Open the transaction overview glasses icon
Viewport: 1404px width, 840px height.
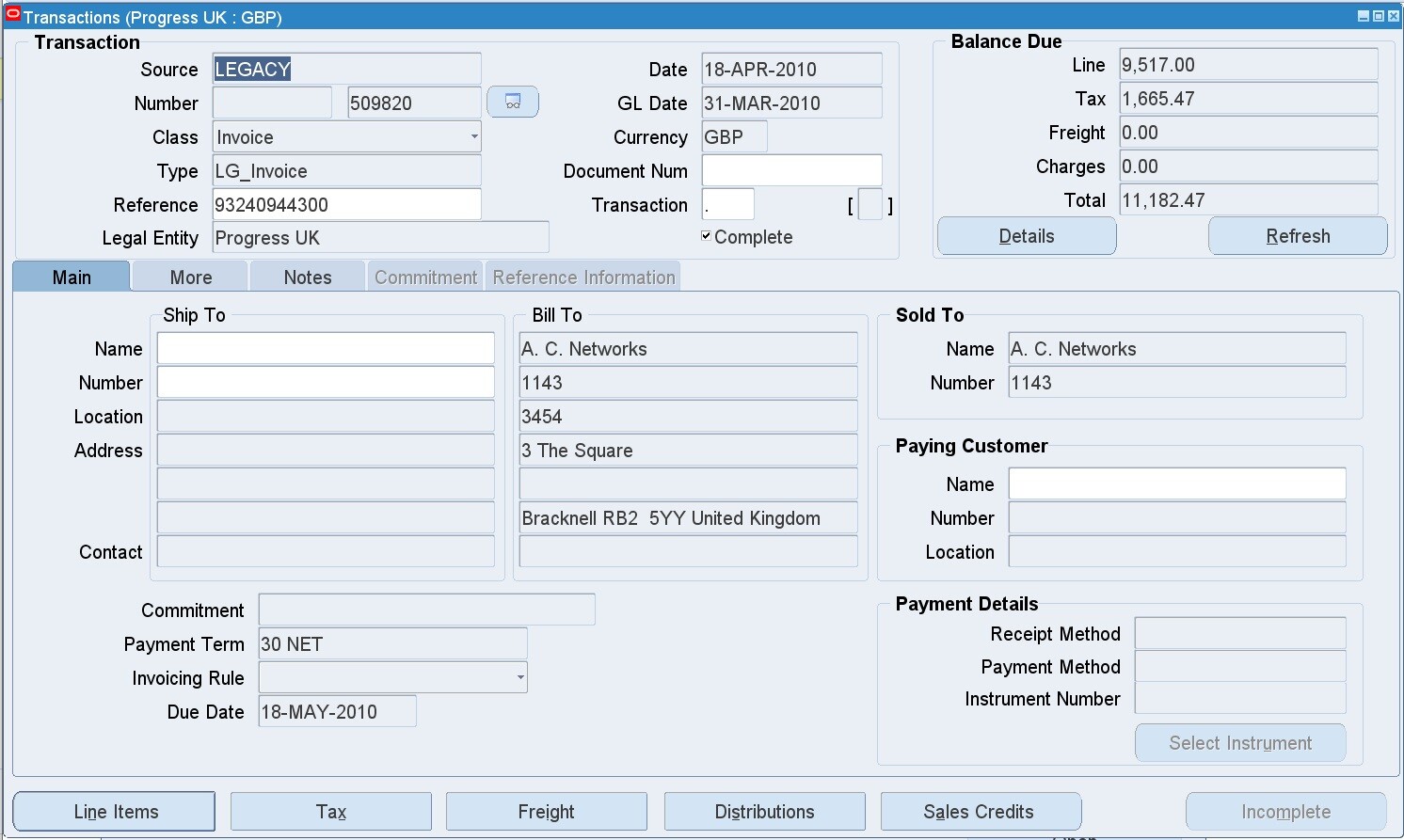click(512, 102)
